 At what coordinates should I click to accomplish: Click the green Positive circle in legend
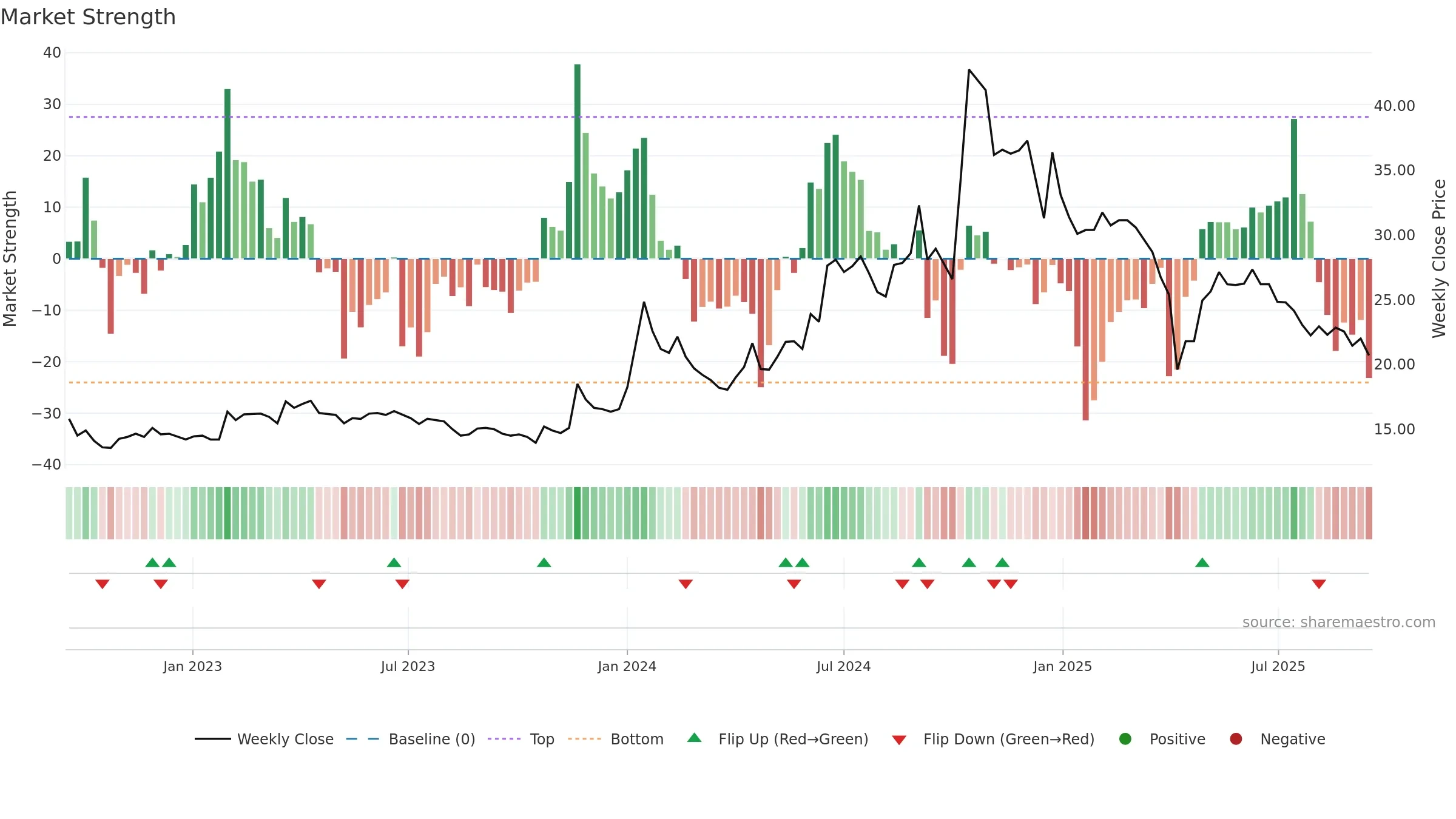coord(1125,739)
